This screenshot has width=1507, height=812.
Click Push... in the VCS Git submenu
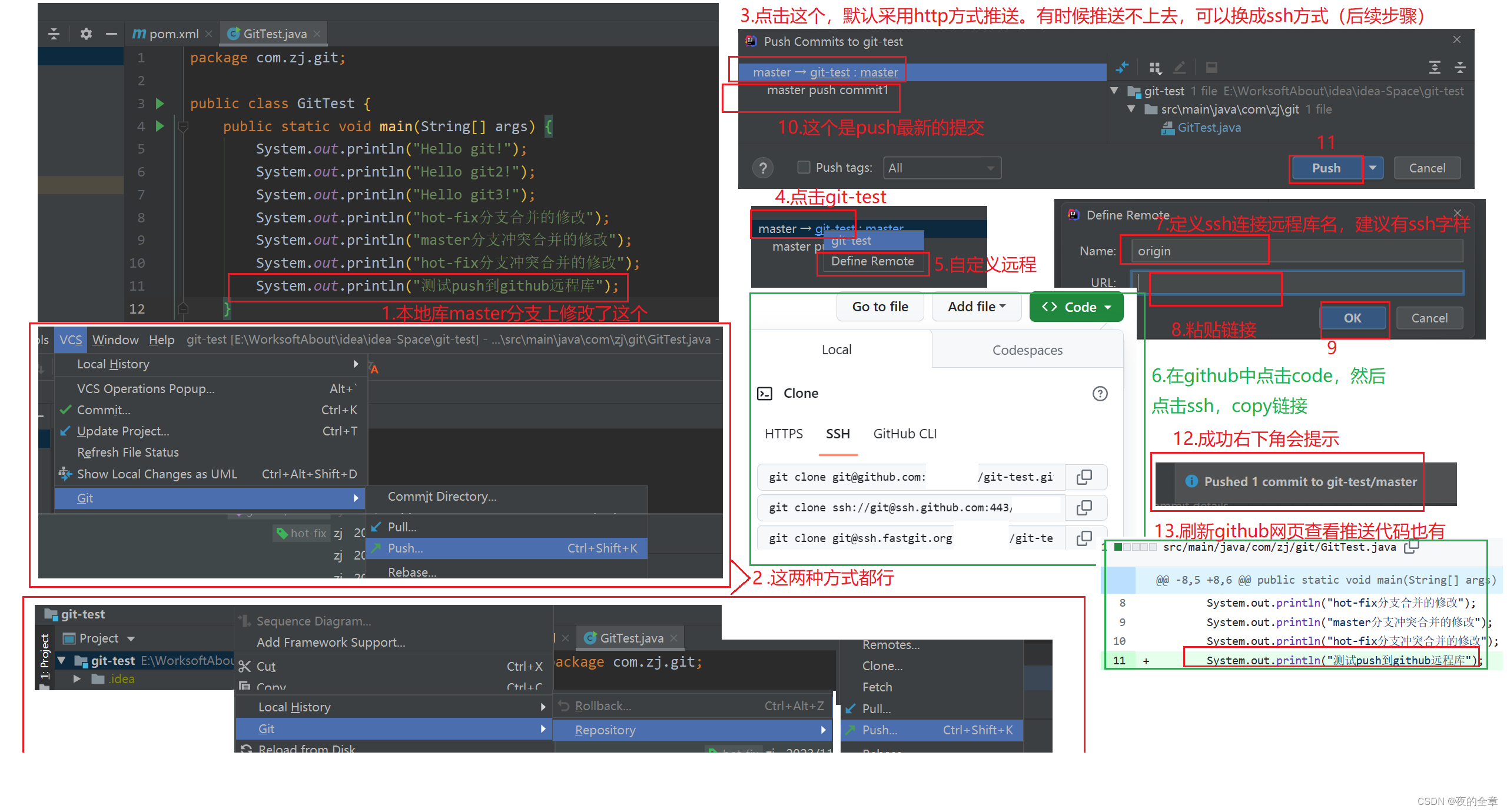coord(506,548)
